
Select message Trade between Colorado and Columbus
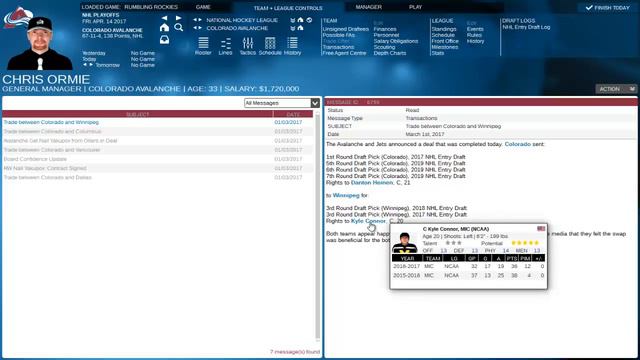158,131
